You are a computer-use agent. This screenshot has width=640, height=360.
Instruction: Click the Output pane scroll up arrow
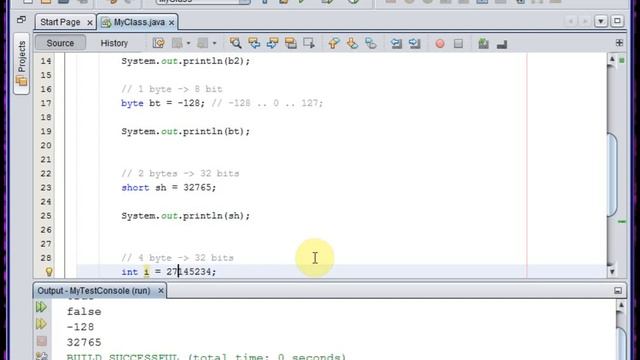(621, 305)
